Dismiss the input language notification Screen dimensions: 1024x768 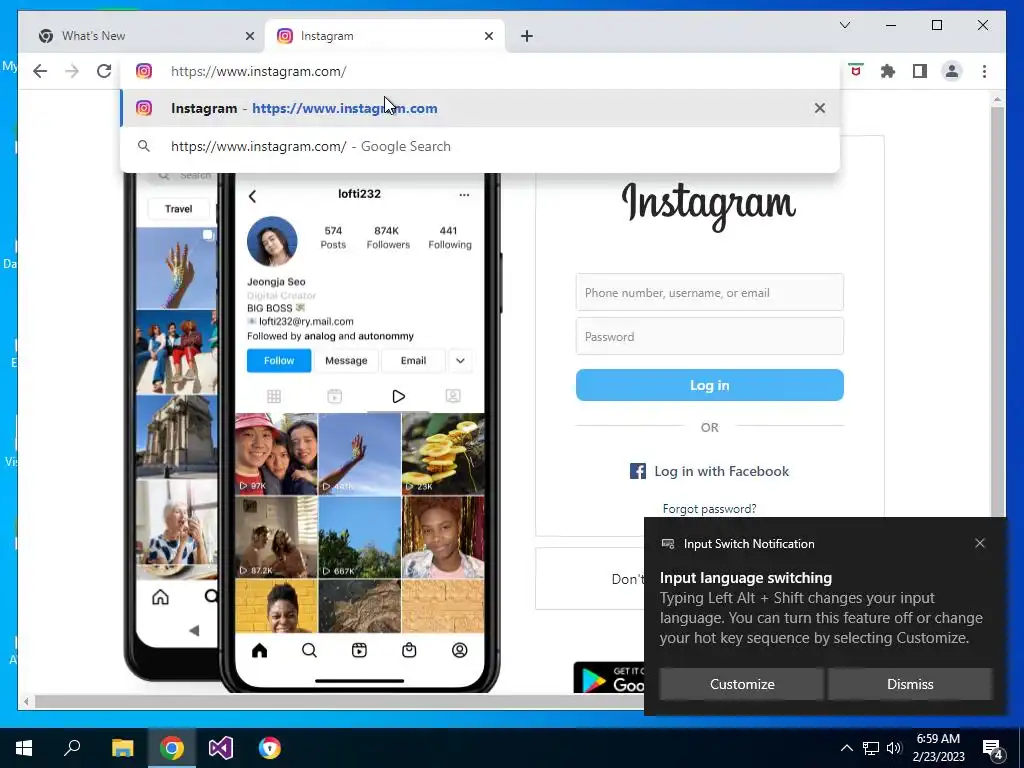(910, 684)
